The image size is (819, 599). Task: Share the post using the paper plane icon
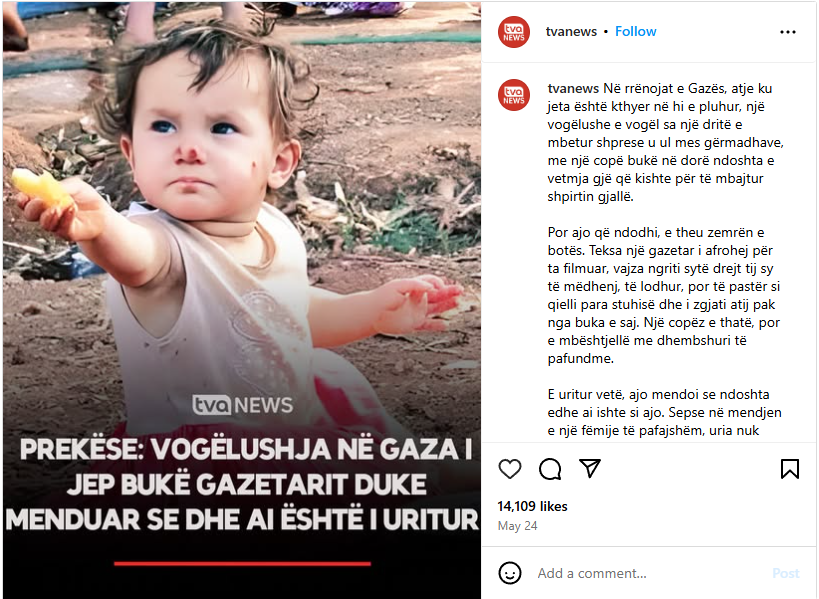590,468
